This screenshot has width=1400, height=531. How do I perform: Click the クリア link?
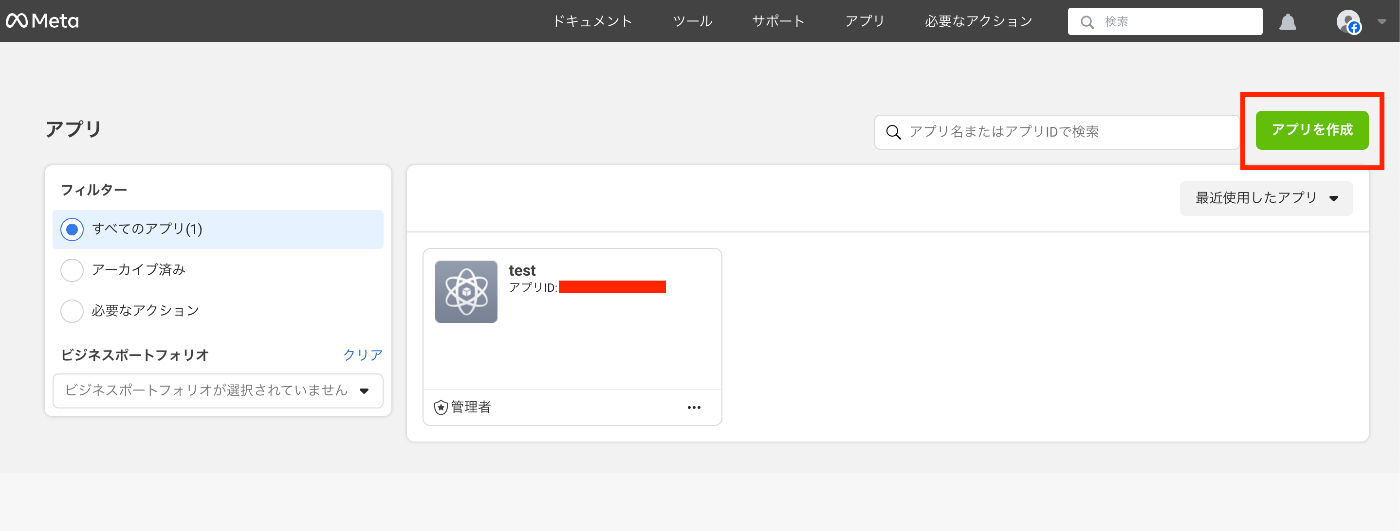click(x=363, y=355)
